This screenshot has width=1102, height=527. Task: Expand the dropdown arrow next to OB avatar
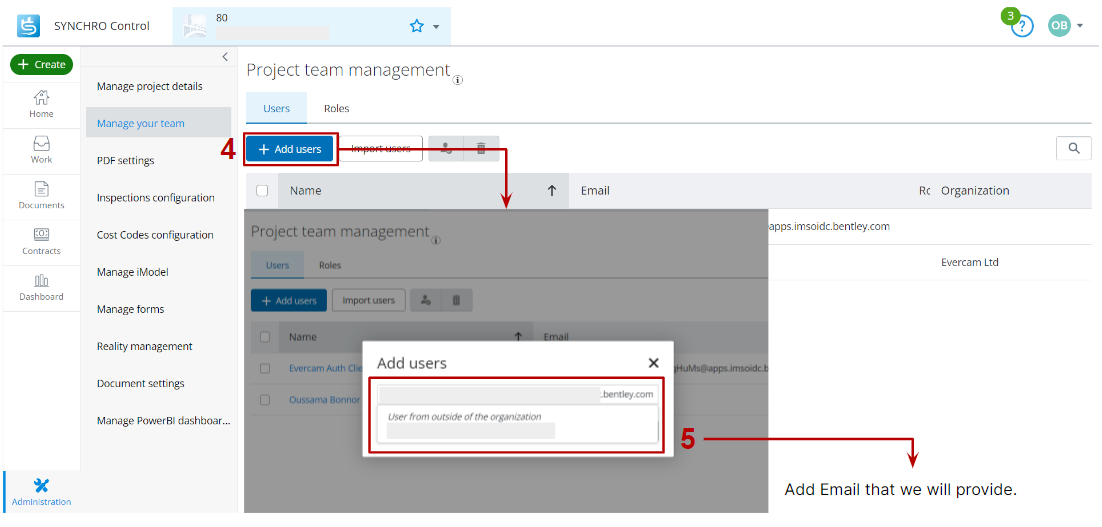(1080, 27)
